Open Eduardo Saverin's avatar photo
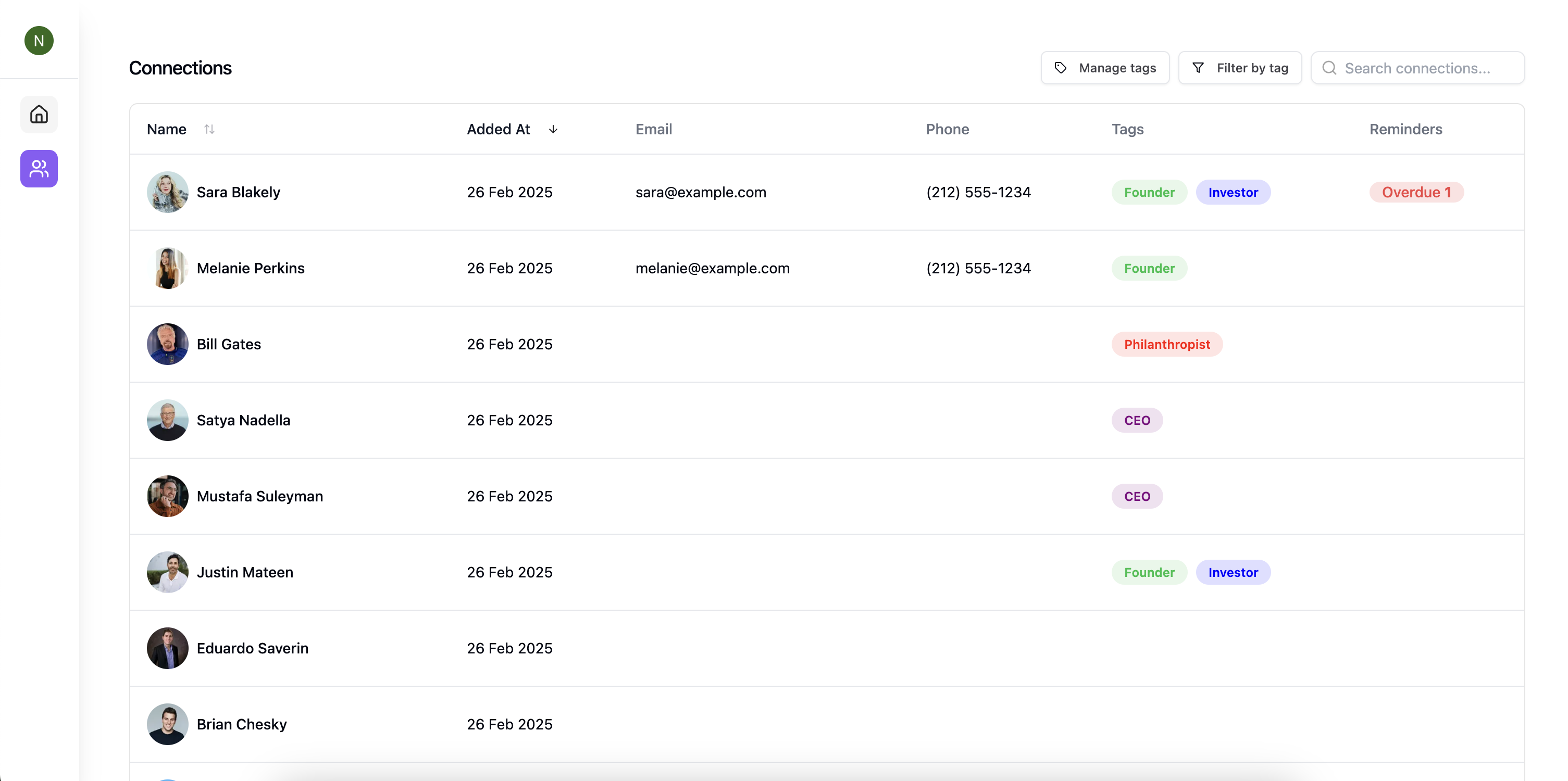 click(x=167, y=648)
